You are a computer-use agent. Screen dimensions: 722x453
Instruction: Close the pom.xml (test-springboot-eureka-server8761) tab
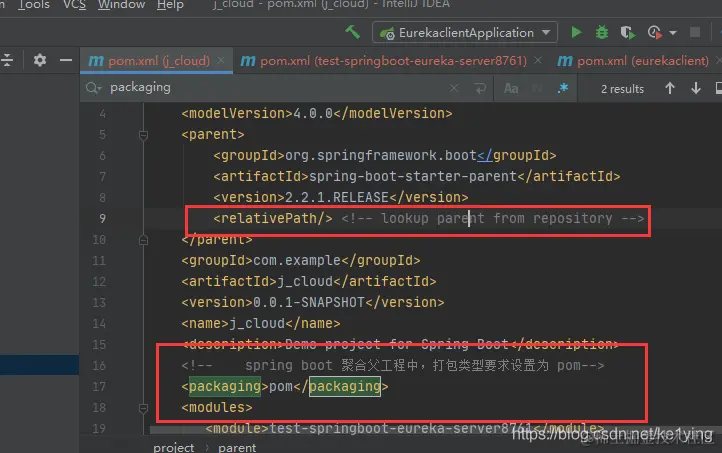pos(538,60)
